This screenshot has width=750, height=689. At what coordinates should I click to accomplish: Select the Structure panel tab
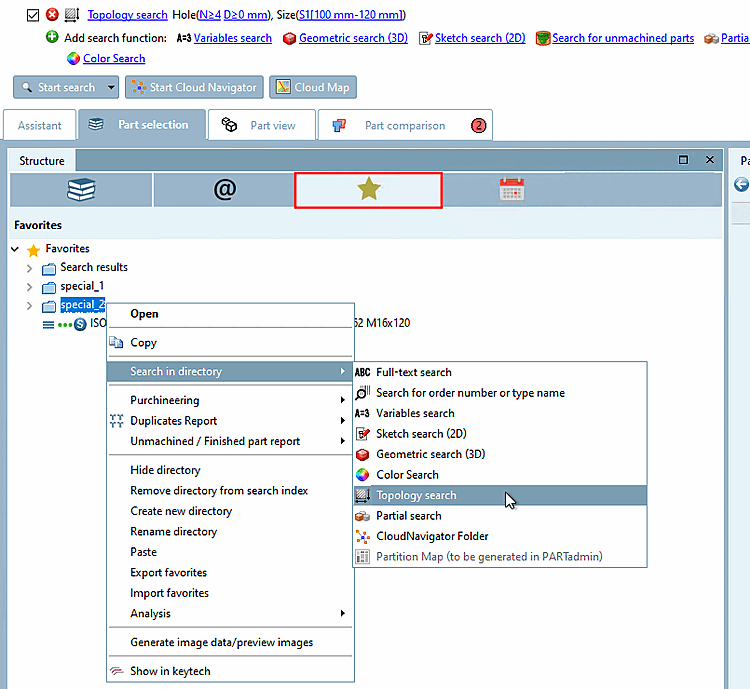[42, 161]
